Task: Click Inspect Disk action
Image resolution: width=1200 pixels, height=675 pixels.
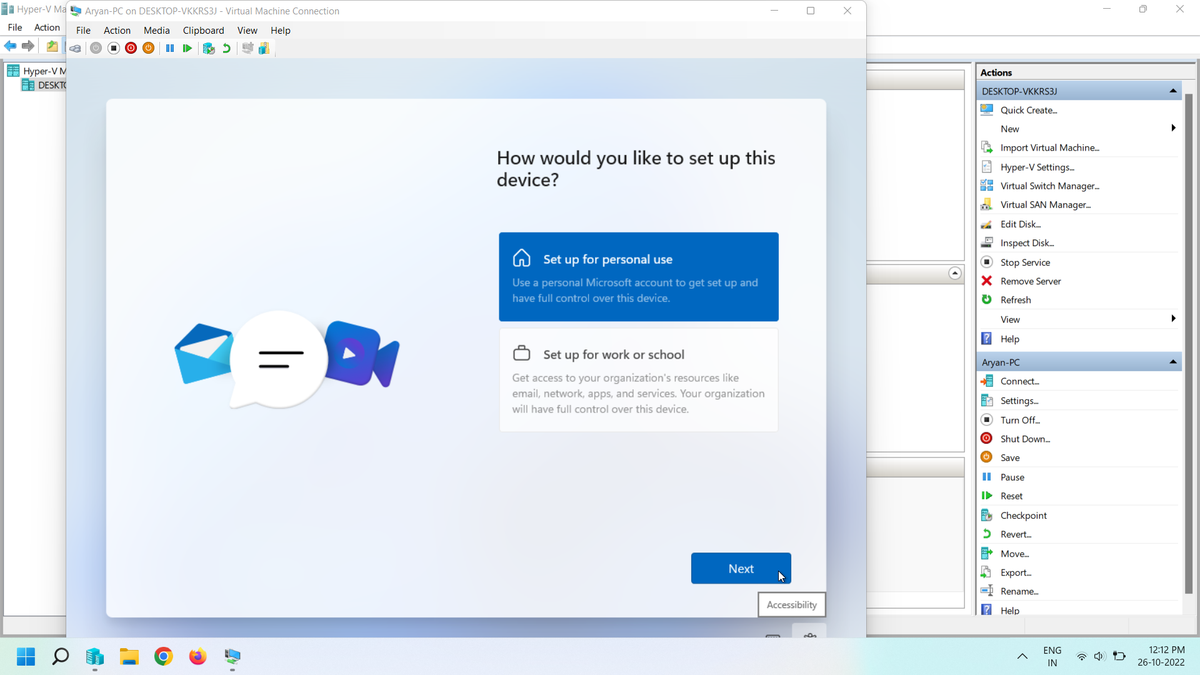Action: [x=1027, y=243]
